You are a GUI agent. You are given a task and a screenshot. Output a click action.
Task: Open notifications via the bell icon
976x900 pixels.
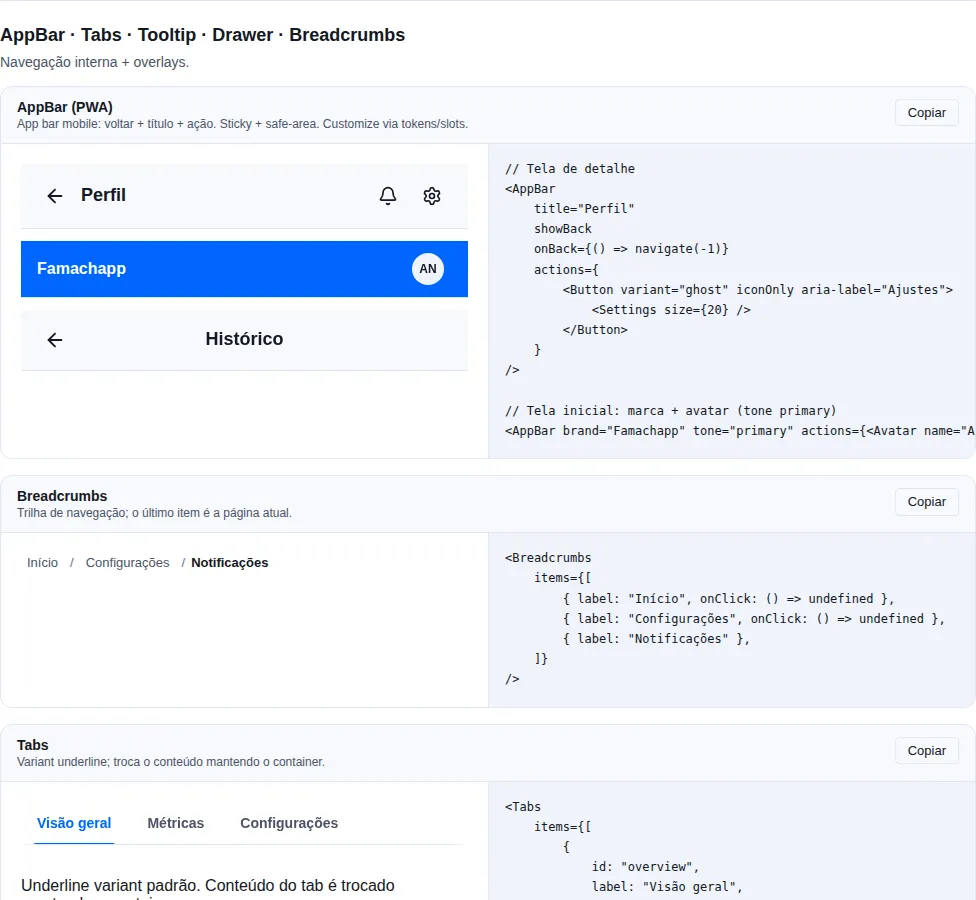click(388, 196)
